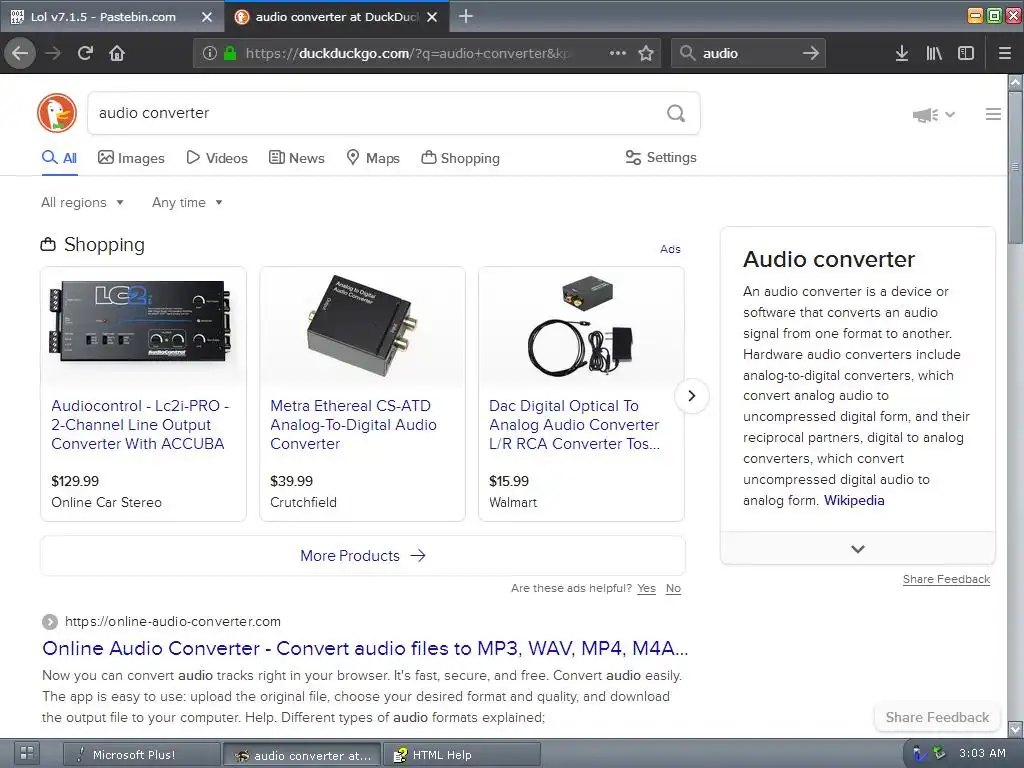The width and height of the screenshot is (1024, 768).
Task: Open the Metra Ethereal CS-ATD product thumbnail
Action: (x=362, y=325)
